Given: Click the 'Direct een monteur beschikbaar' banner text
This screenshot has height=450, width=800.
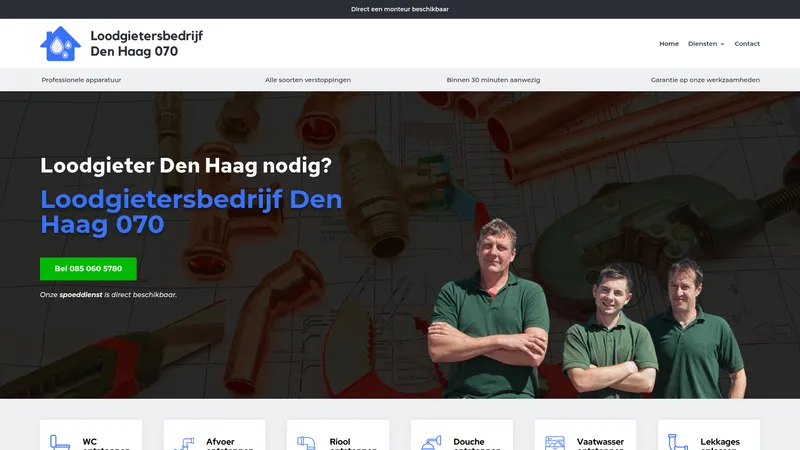Looking at the screenshot, I should point(399,9).
